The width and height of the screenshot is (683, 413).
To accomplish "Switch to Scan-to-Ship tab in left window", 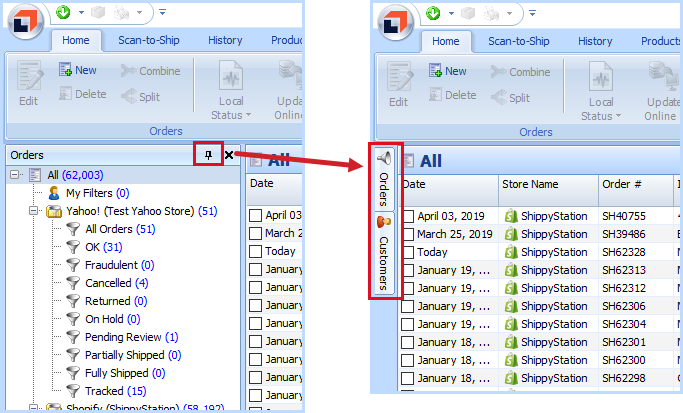I will point(149,40).
